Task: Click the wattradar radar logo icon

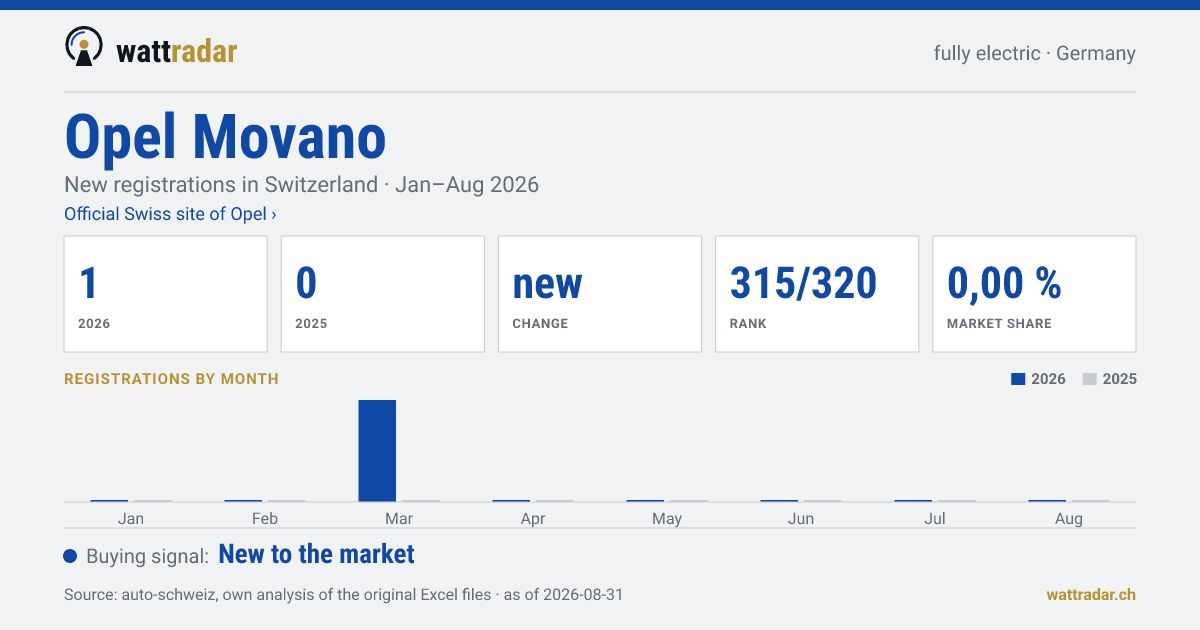Action: 84,46
